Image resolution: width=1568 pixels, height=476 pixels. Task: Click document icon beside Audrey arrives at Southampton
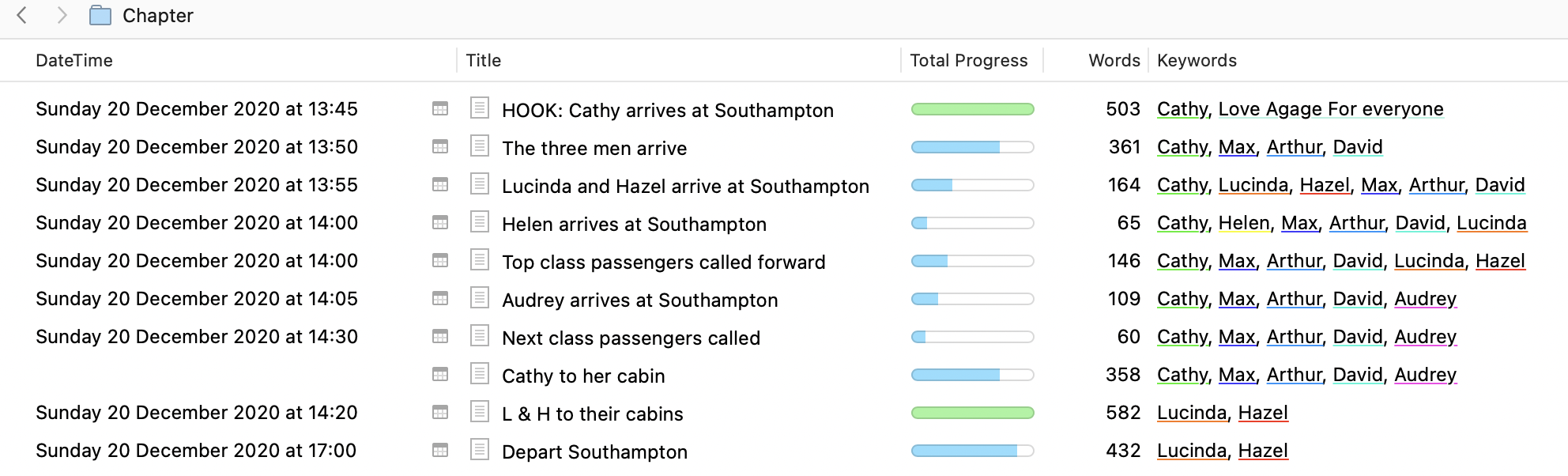pyautogui.click(x=480, y=297)
